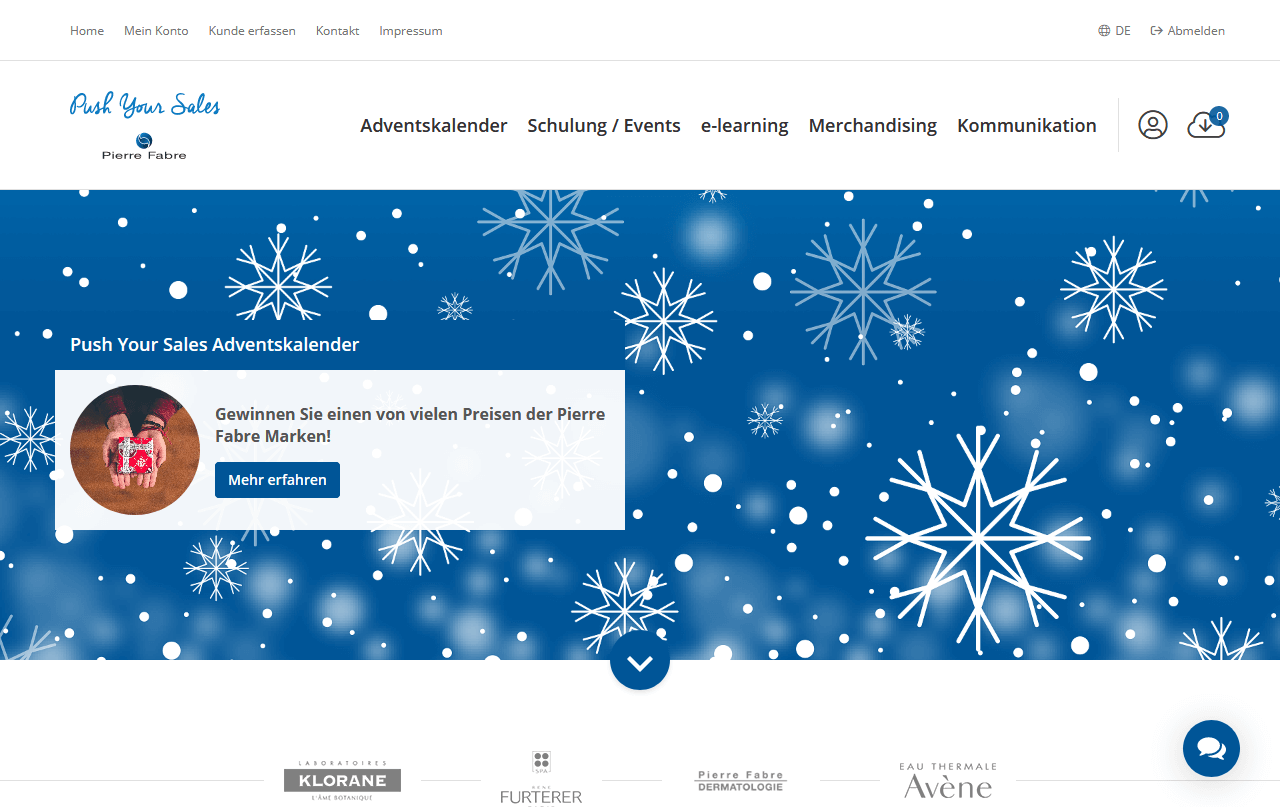Open the DE language selector
This screenshot has height=807, width=1280.
click(1114, 31)
